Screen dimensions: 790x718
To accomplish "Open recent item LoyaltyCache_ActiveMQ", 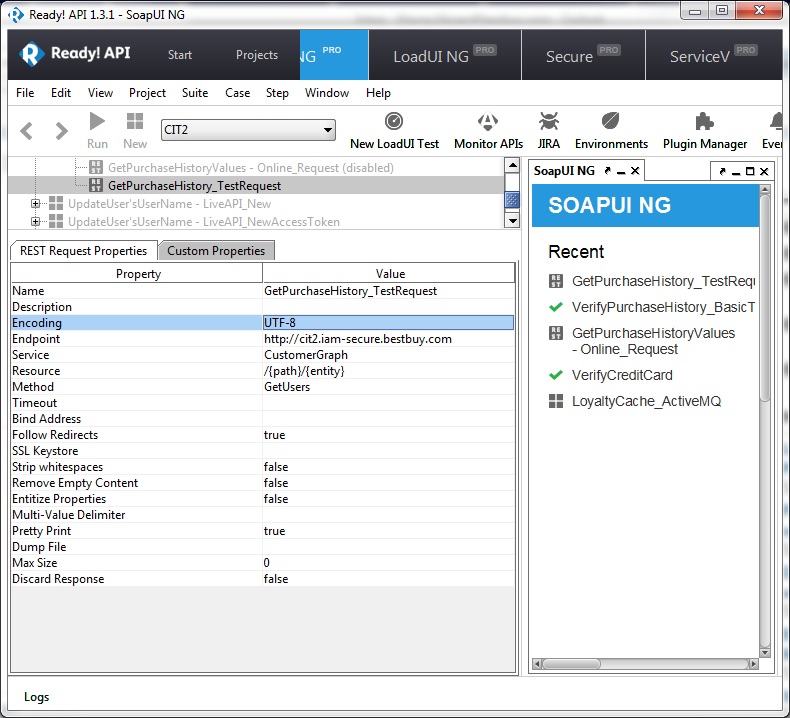I will coord(646,401).
